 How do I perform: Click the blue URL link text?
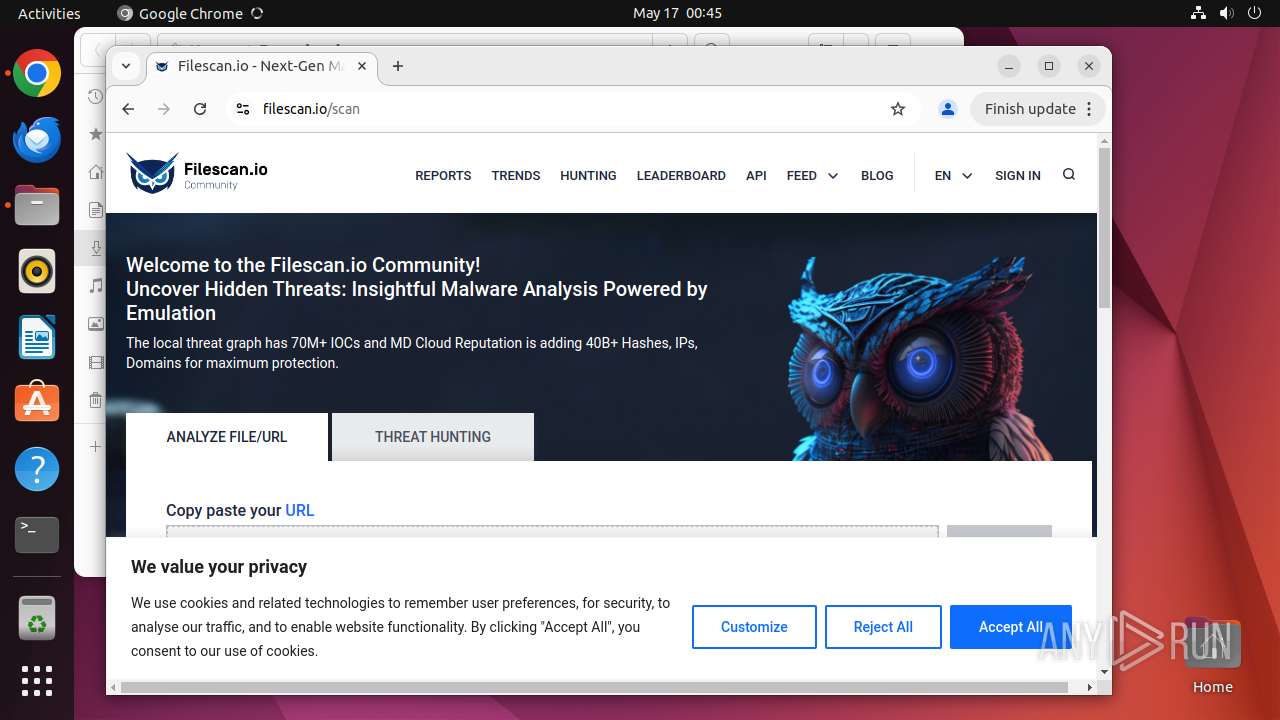[x=300, y=510]
